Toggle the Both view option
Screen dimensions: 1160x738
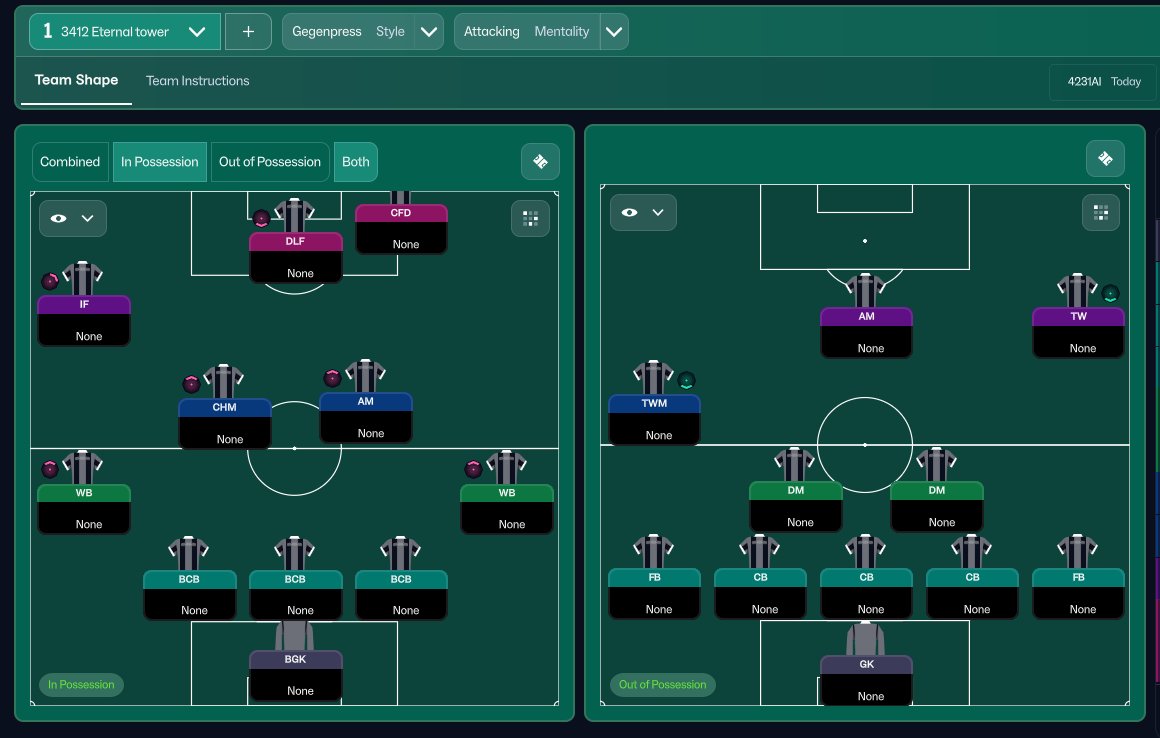tap(356, 162)
